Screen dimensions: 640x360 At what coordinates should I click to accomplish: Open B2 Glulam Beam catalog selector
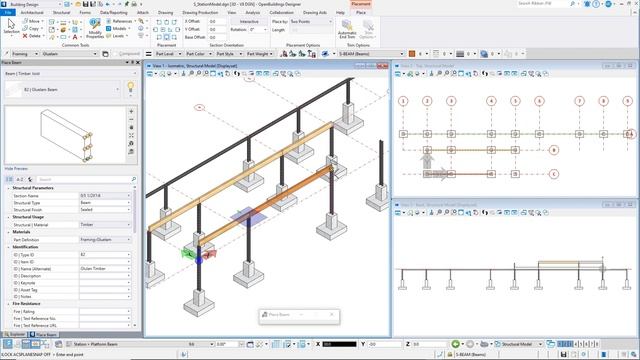[63, 89]
